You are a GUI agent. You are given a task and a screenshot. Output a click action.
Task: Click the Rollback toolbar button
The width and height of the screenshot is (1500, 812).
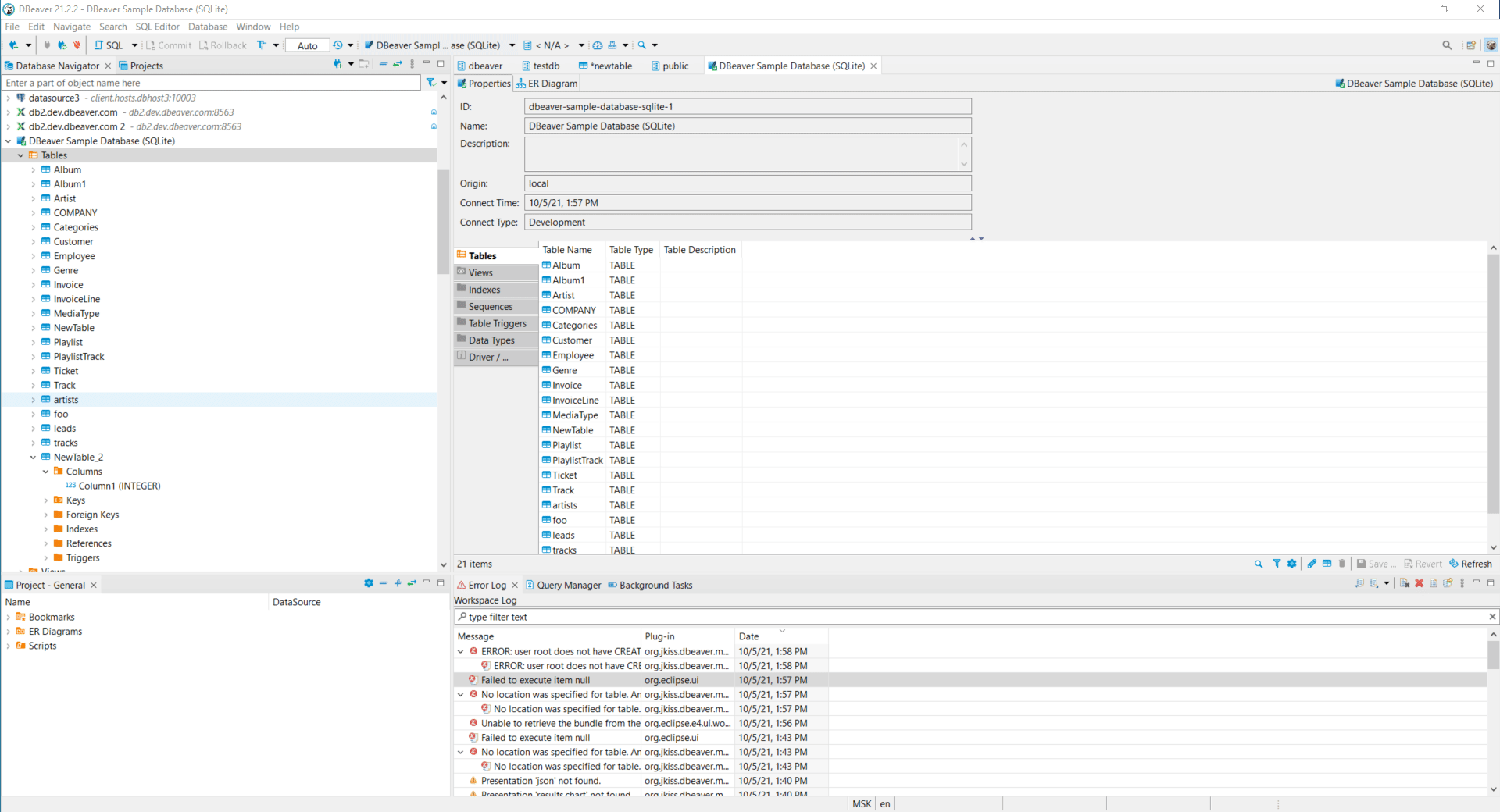[x=223, y=45]
